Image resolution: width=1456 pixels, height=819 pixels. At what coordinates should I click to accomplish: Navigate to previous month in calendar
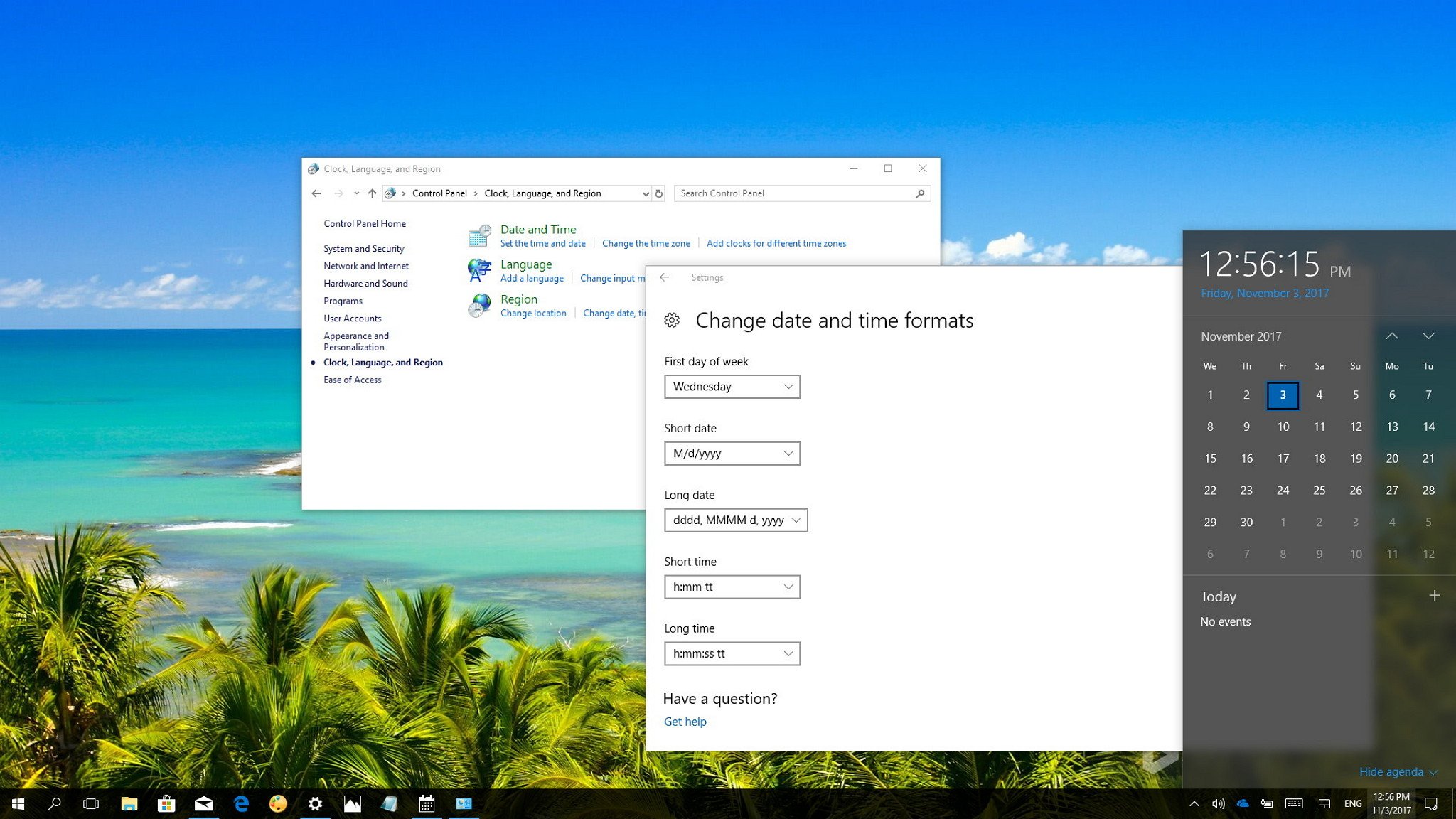[1393, 335]
